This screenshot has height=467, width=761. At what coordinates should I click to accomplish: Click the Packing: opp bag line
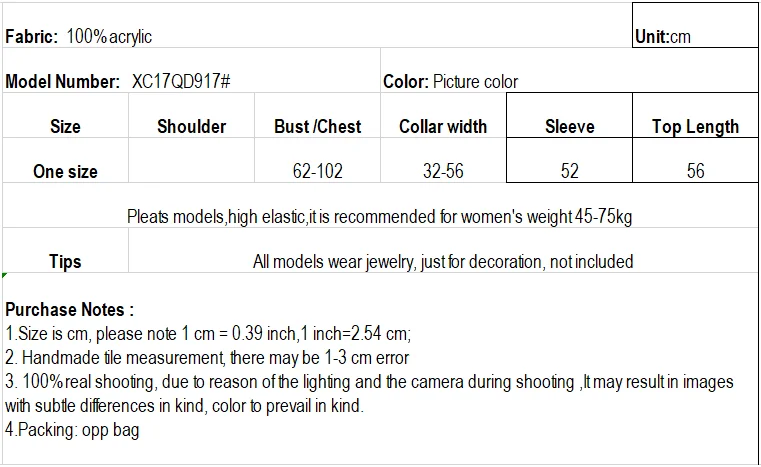(x=72, y=430)
